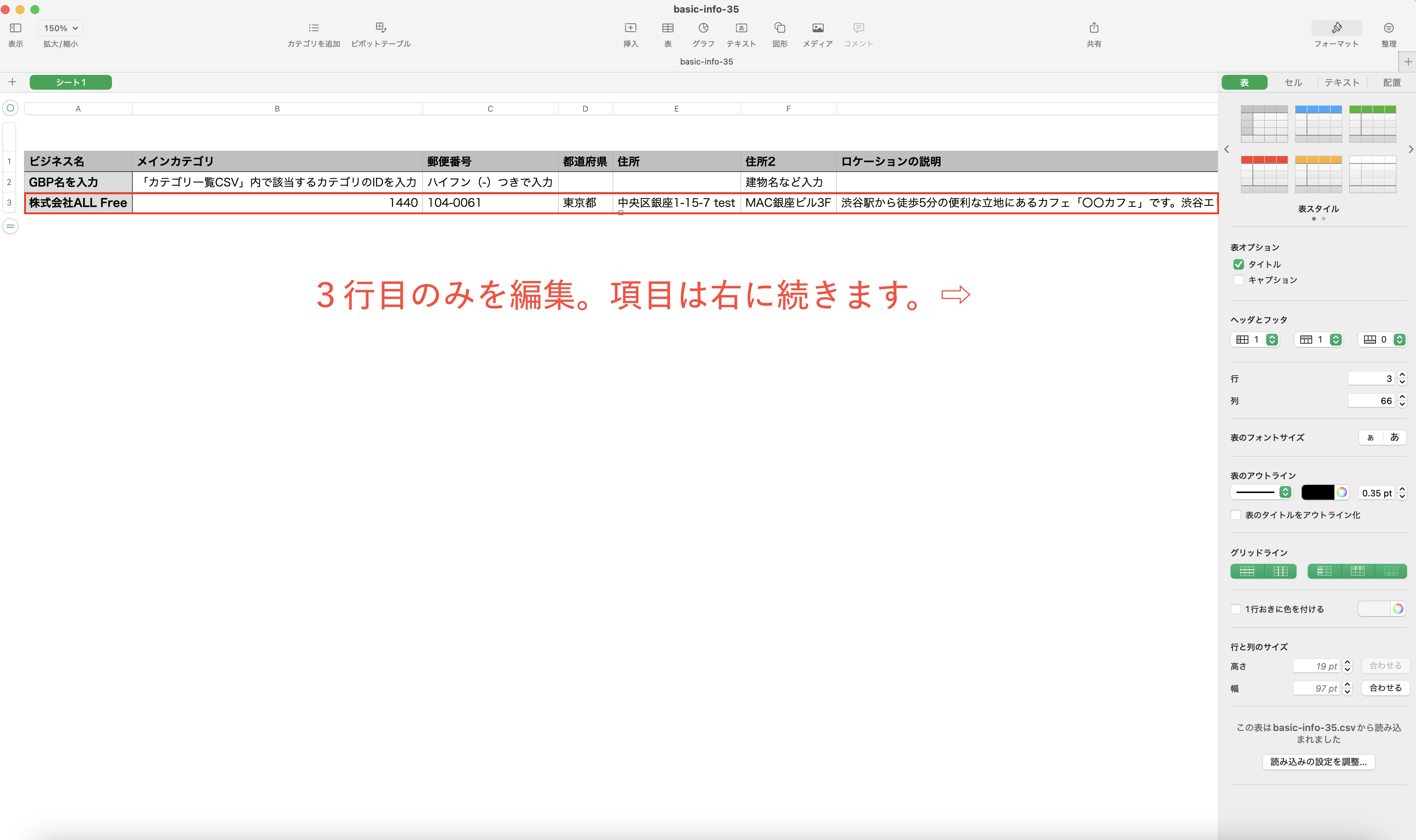Open the Organize (整理) panel

coord(1388,28)
